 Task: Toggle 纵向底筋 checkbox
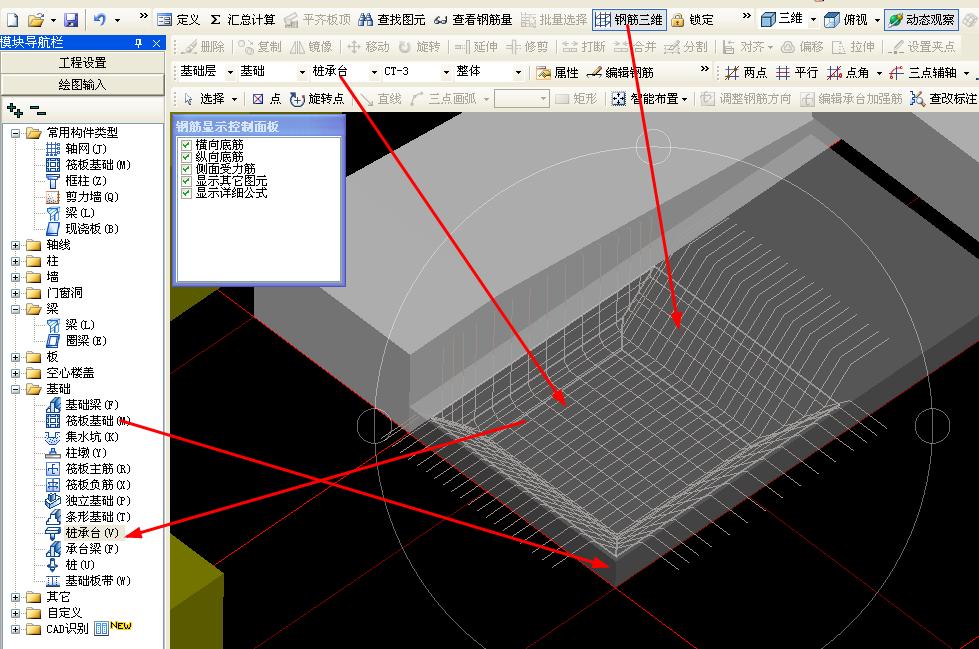[186, 157]
